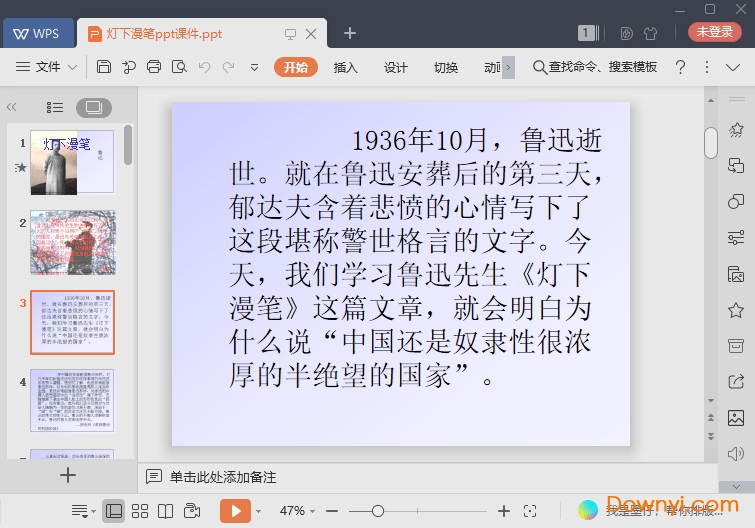The height and width of the screenshot is (528, 755).
Task: Add a new slide with the plus button
Action: pyautogui.click(x=67, y=475)
